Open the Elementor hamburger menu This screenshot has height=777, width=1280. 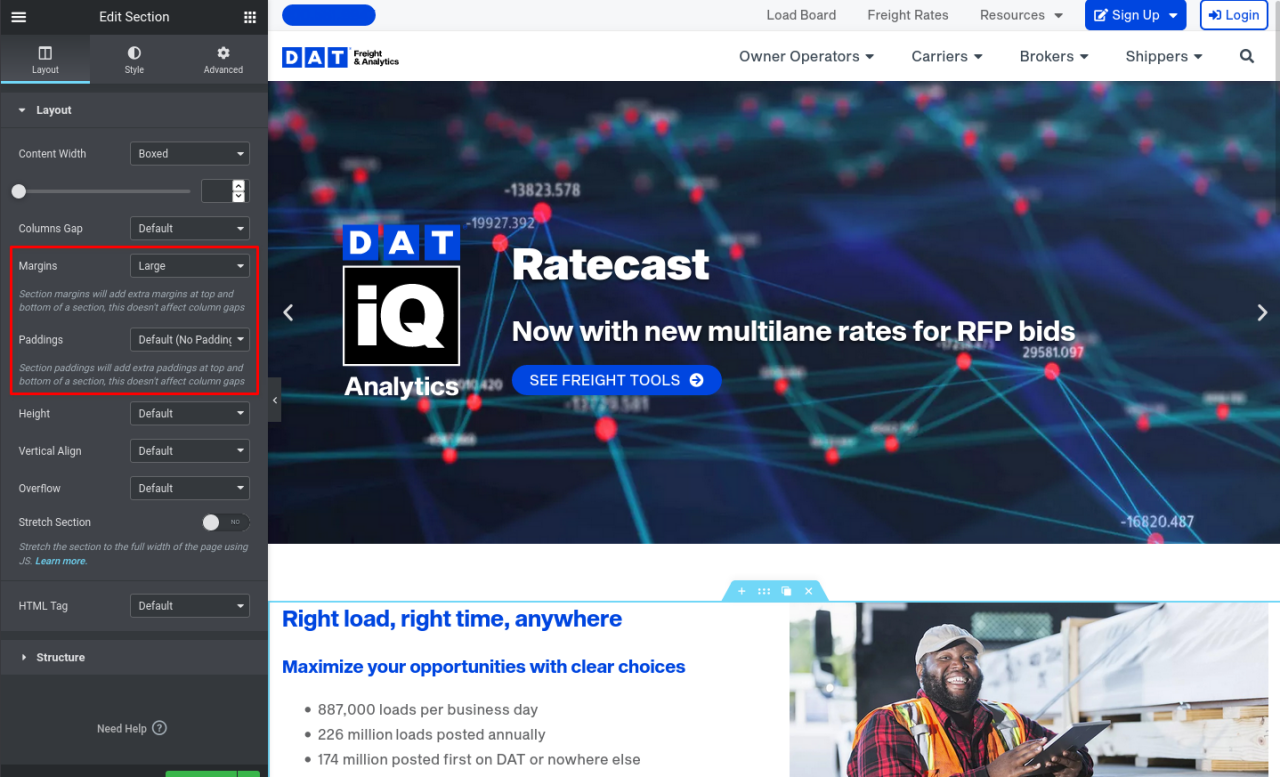[18, 17]
